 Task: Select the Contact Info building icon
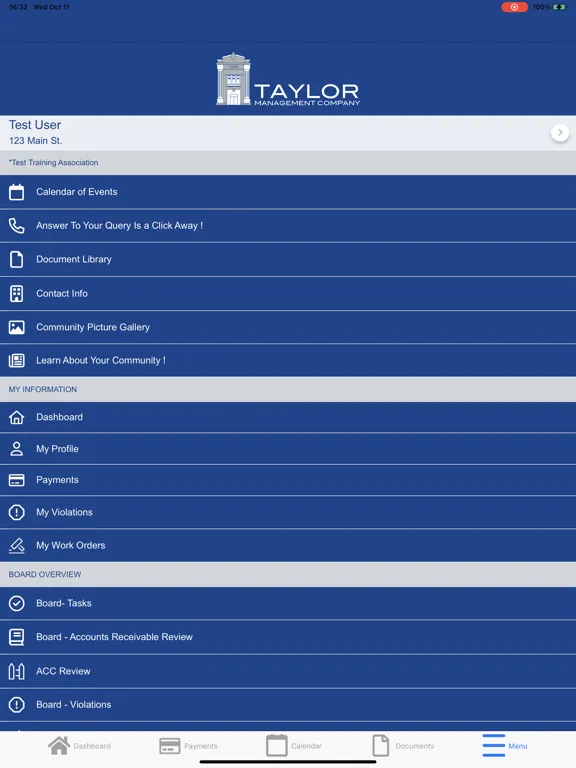(16, 293)
